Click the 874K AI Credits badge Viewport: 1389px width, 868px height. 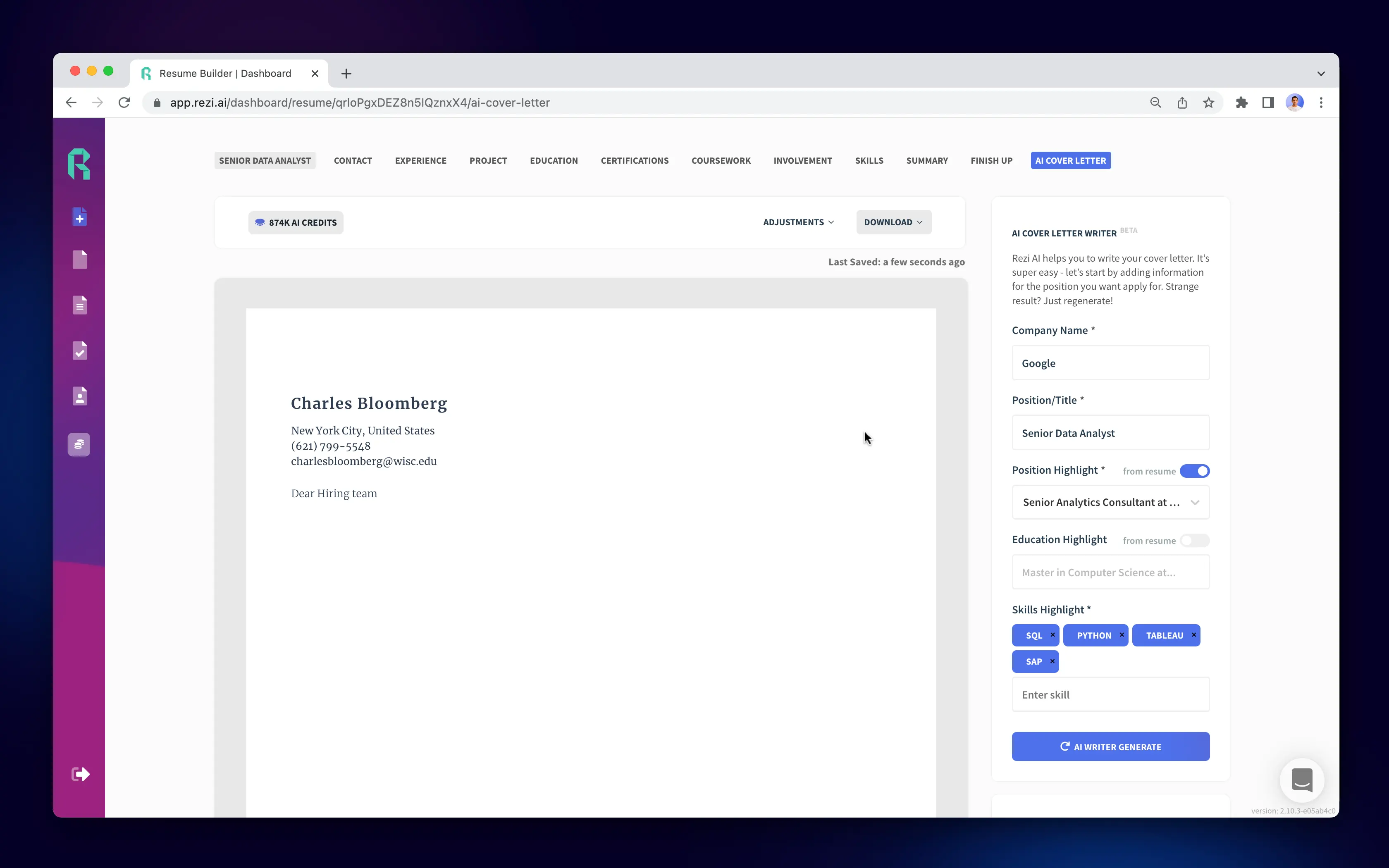296,223
